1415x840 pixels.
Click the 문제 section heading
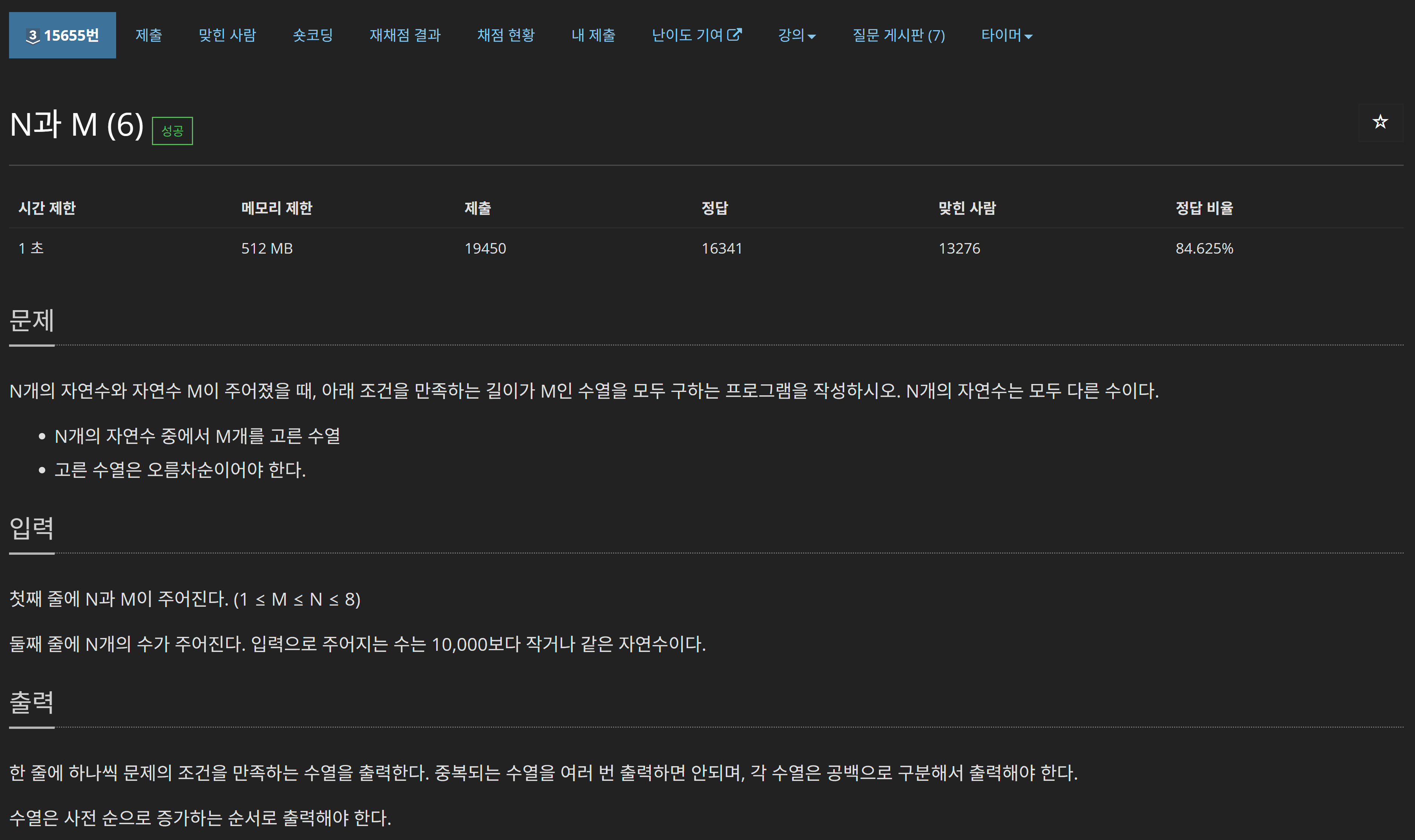(x=32, y=320)
